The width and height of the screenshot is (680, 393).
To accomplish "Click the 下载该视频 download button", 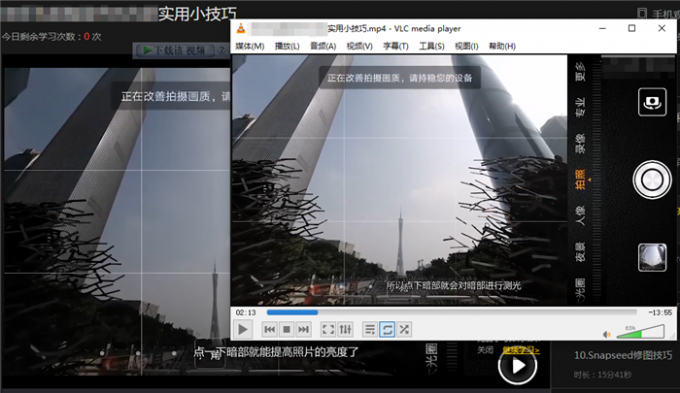I will point(175,51).
